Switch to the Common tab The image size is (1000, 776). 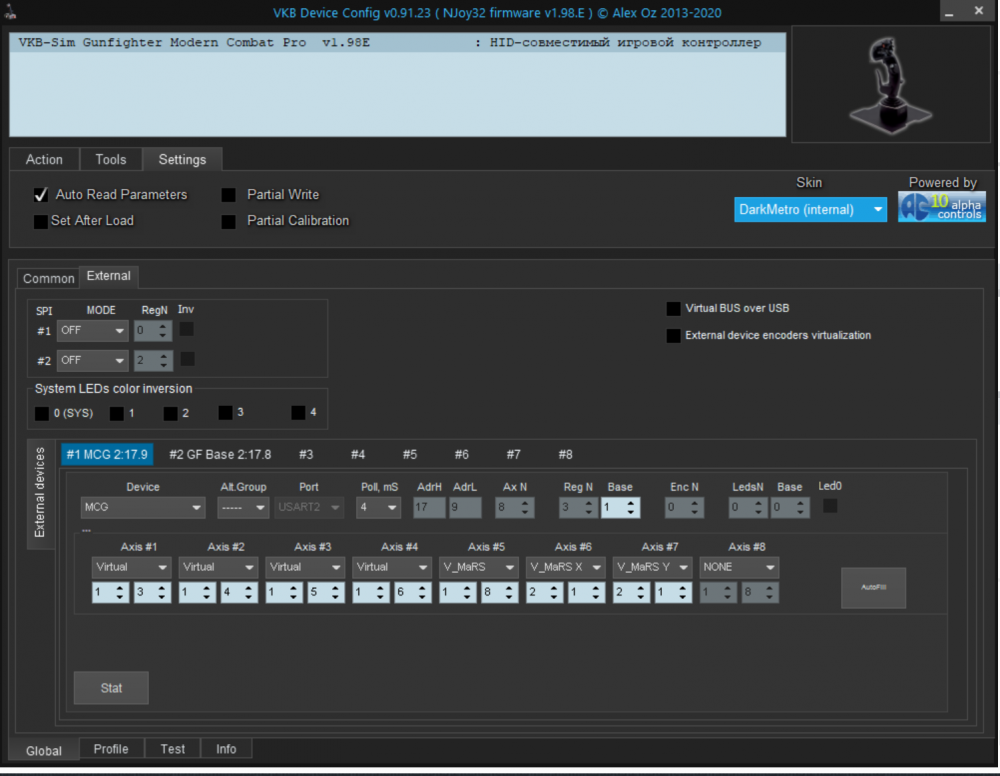47,278
